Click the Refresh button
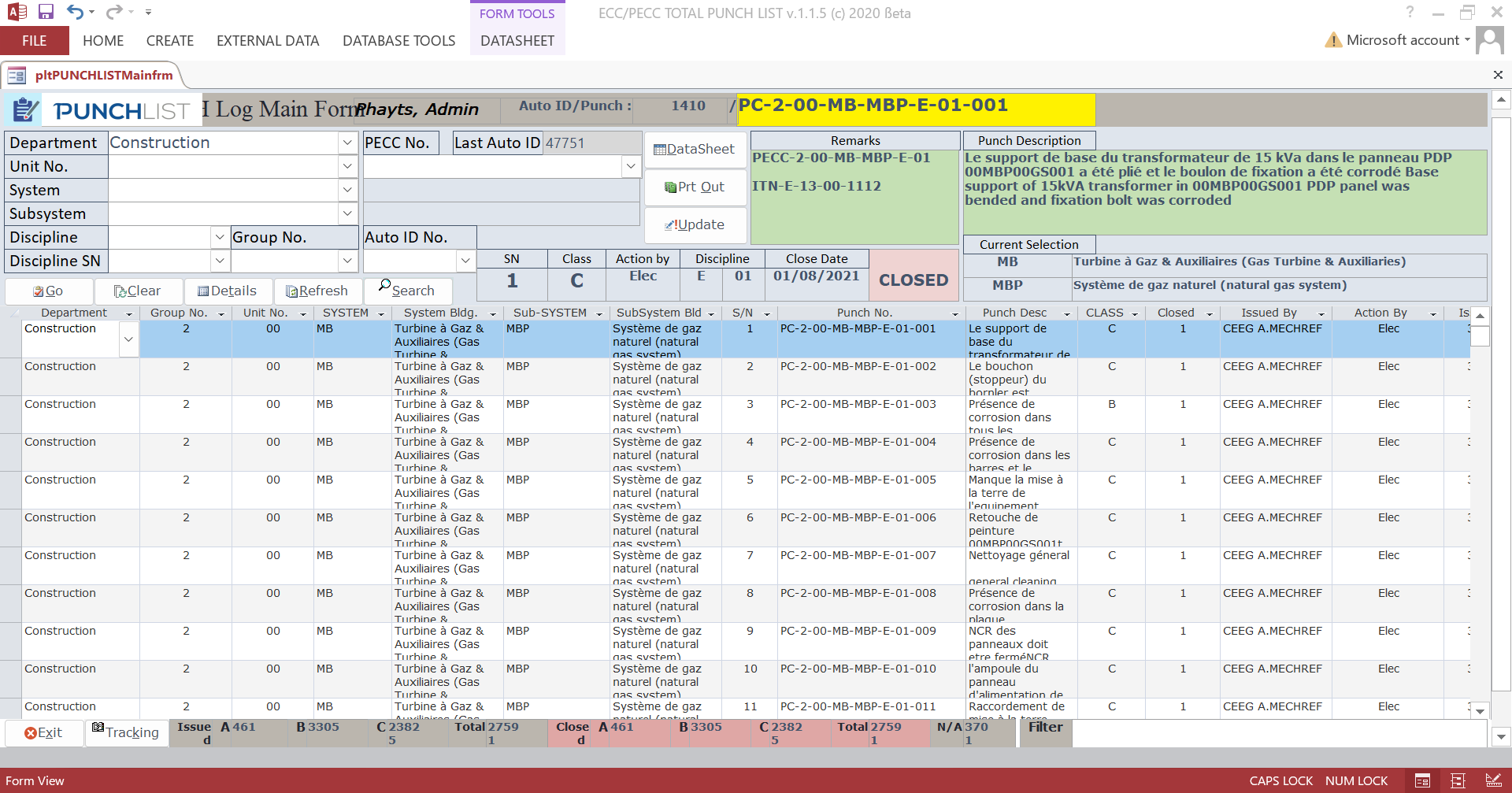The height and width of the screenshot is (793, 1512). pos(318,291)
